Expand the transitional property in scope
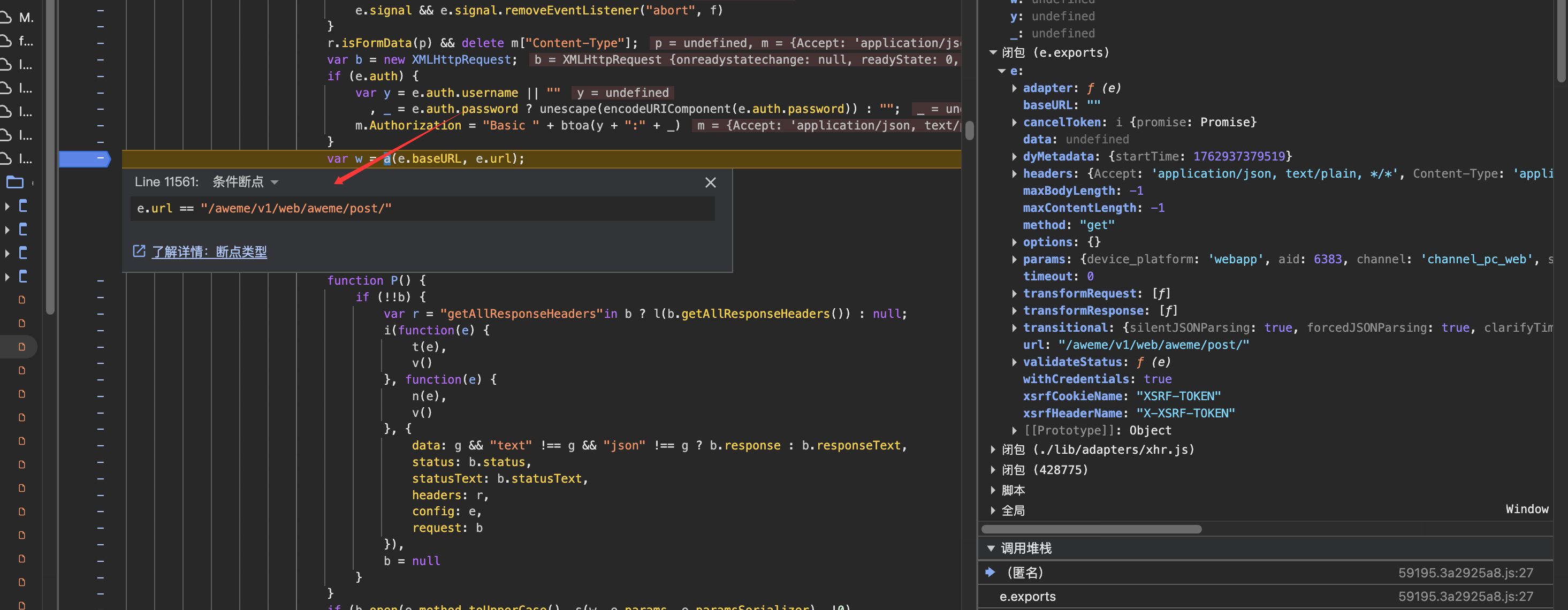 tap(1014, 328)
